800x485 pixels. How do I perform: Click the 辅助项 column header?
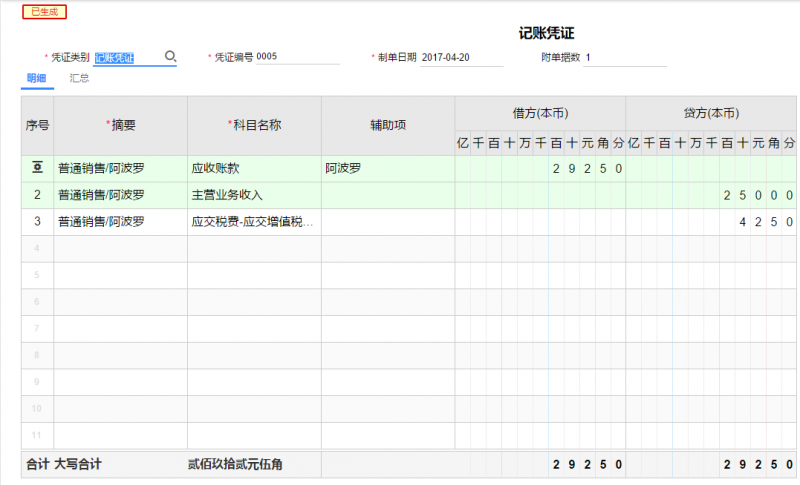(388, 125)
